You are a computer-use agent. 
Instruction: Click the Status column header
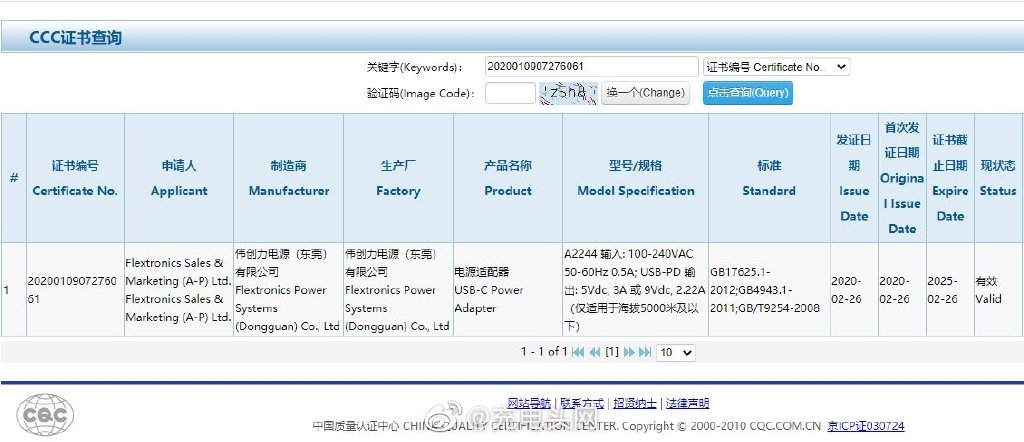pos(998,178)
